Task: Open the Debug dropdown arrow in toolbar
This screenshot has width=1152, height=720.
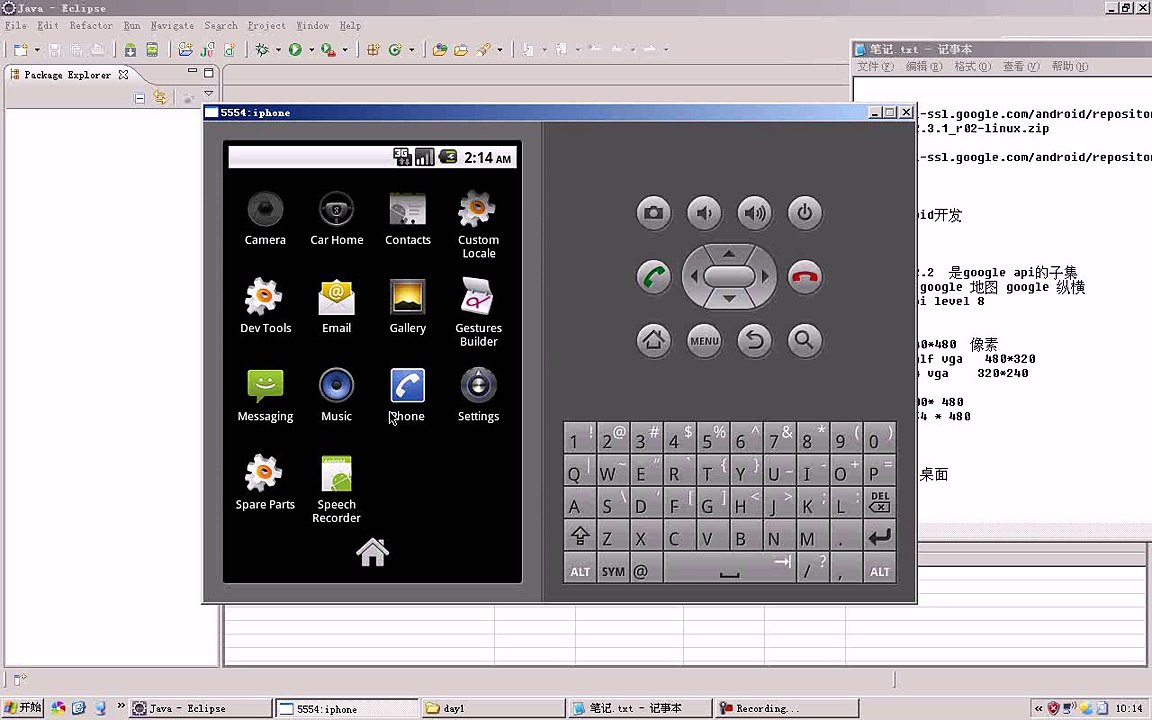Action: coord(277,50)
